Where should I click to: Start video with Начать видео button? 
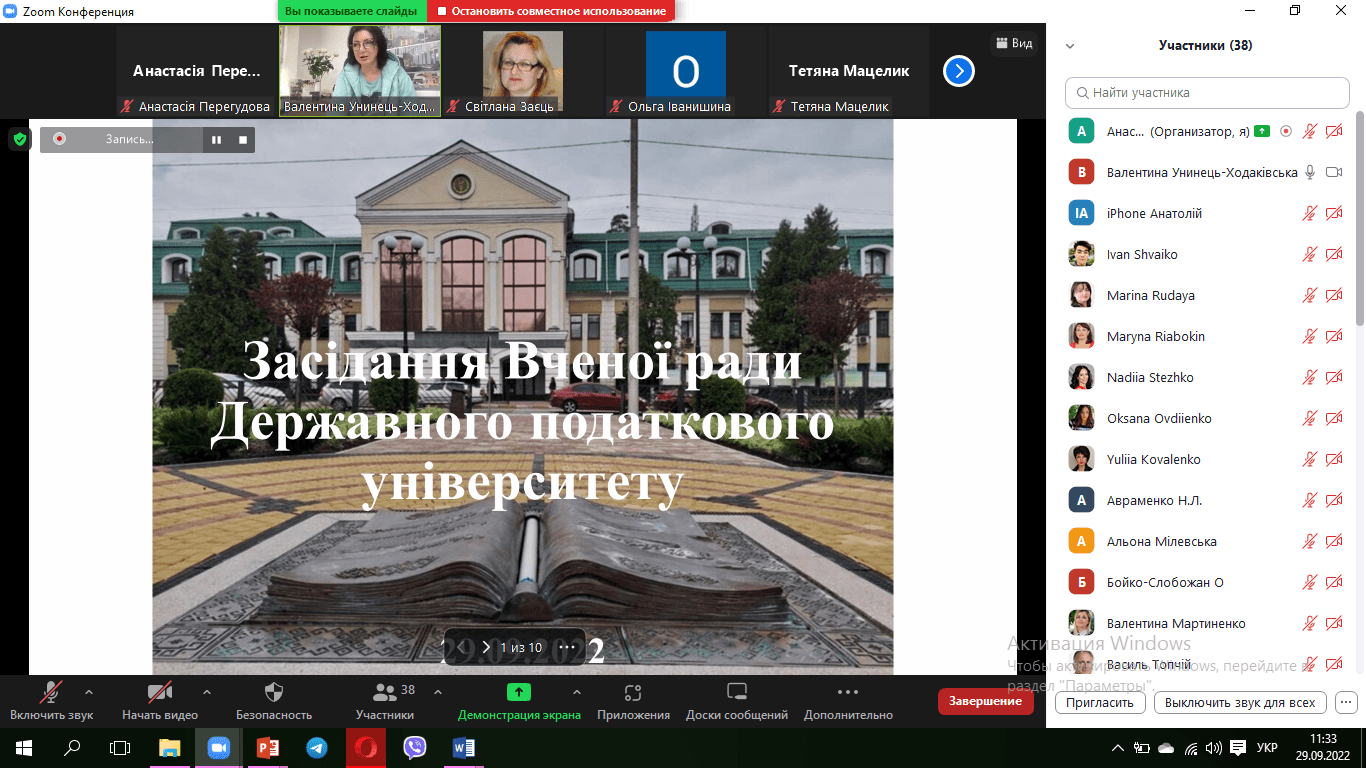point(160,701)
